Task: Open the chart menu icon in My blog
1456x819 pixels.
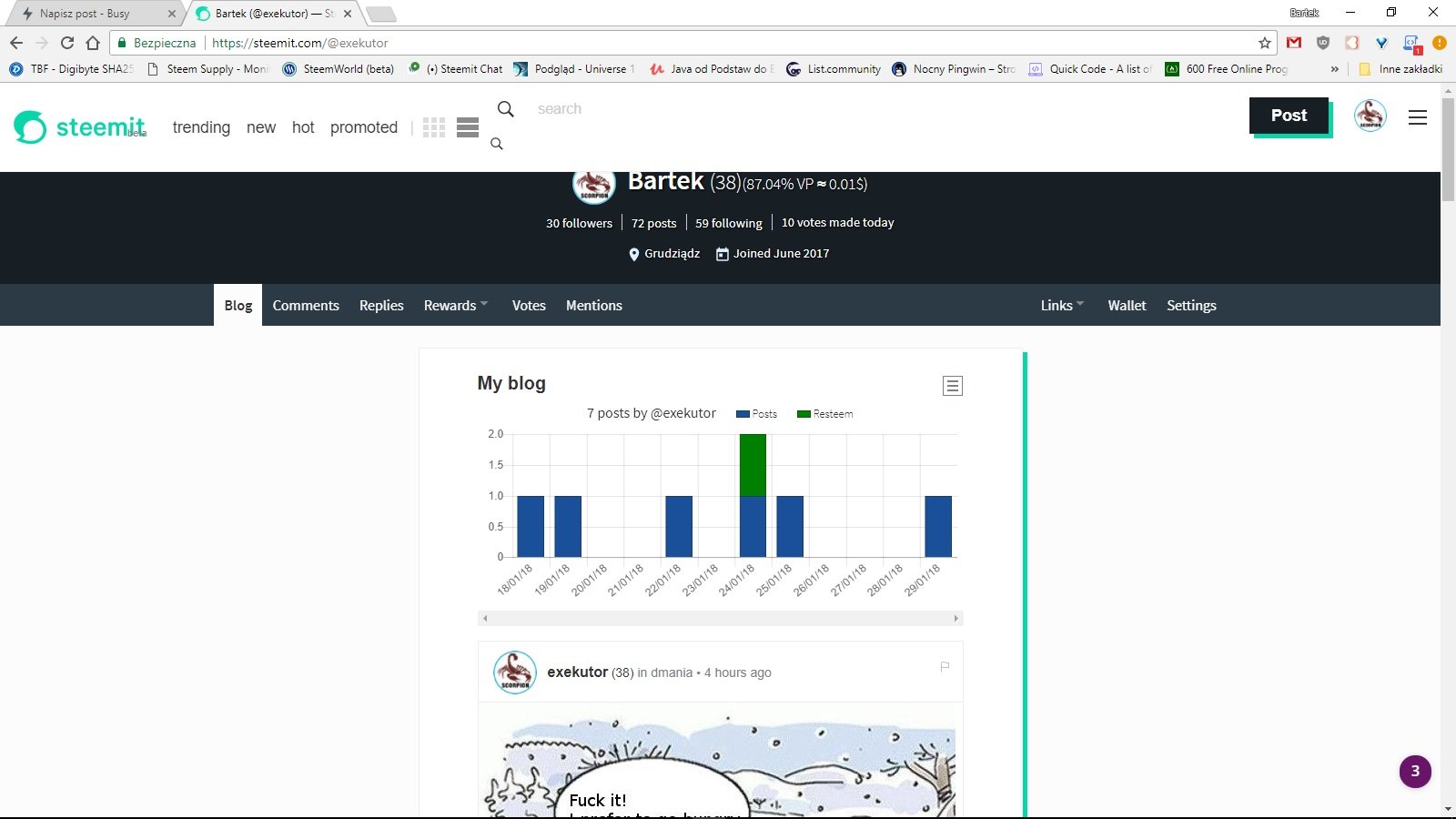Action: click(953, 386)
